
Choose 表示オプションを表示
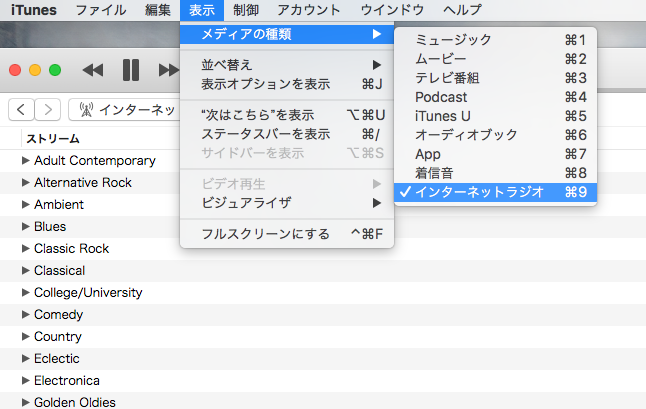click(x=287, y=84)
